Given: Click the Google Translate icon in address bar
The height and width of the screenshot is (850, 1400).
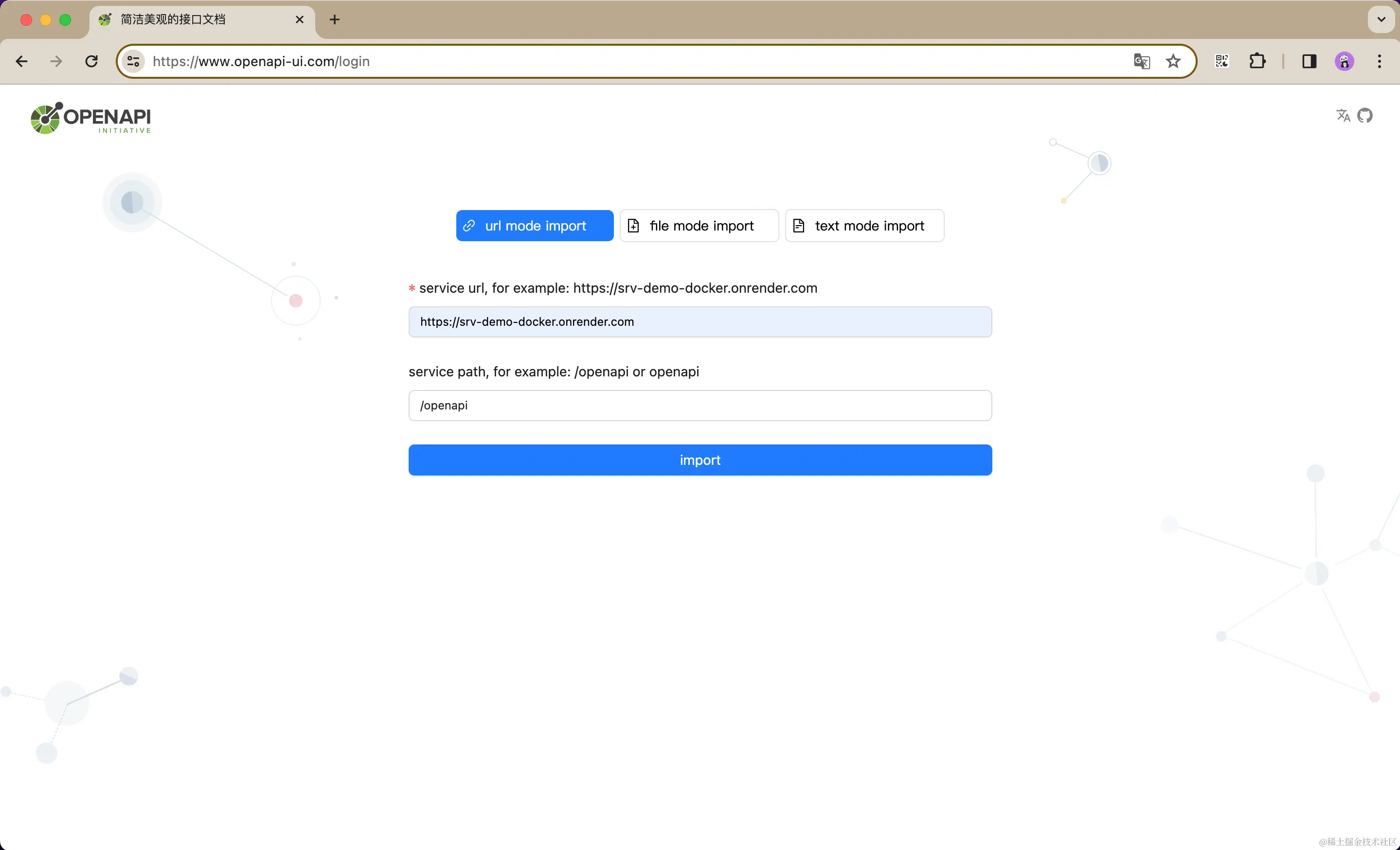Looking at the screenshot, I should (1141, 61).
